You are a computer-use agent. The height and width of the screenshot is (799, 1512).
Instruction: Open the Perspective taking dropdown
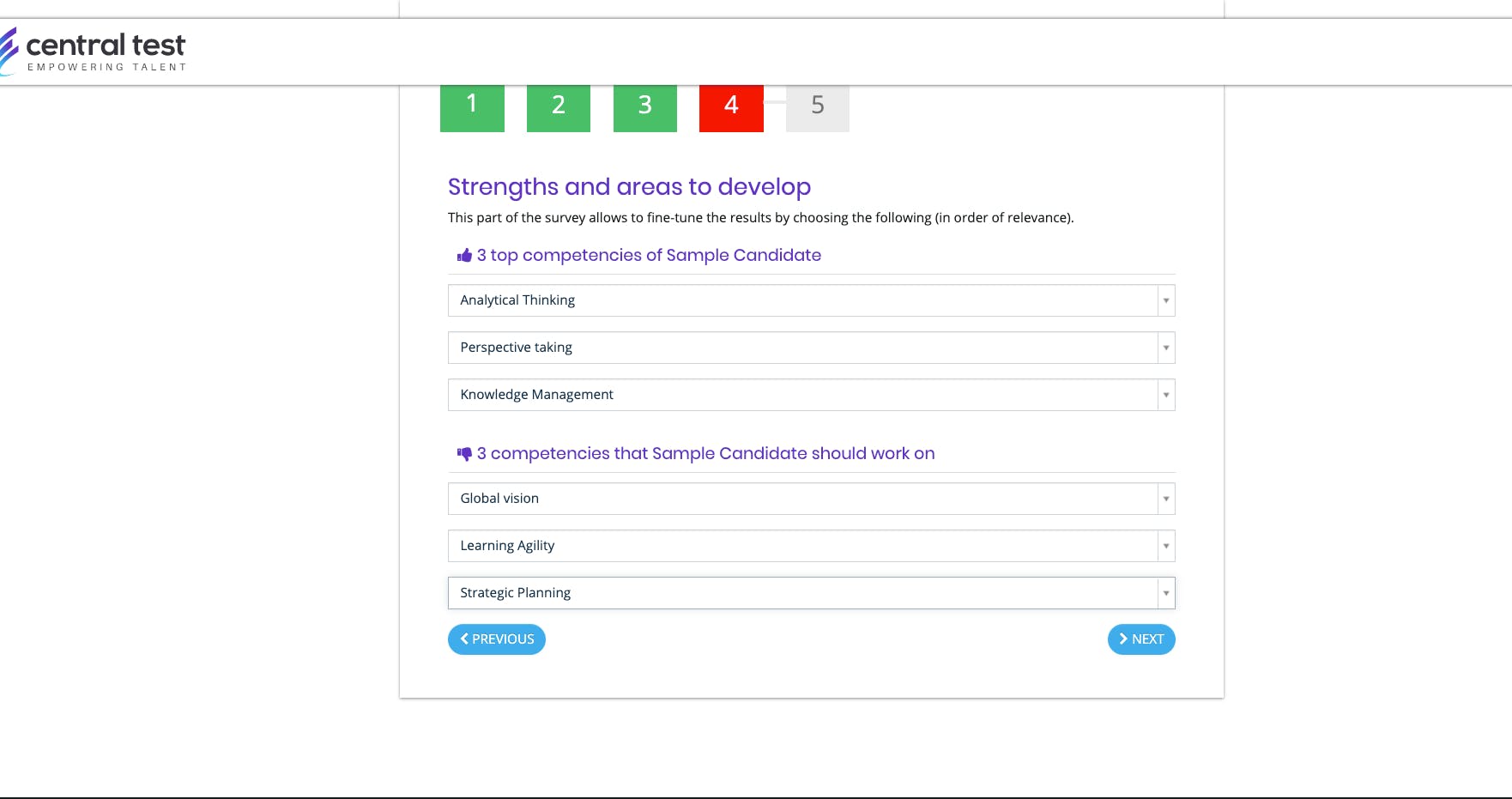click(811, 348)
